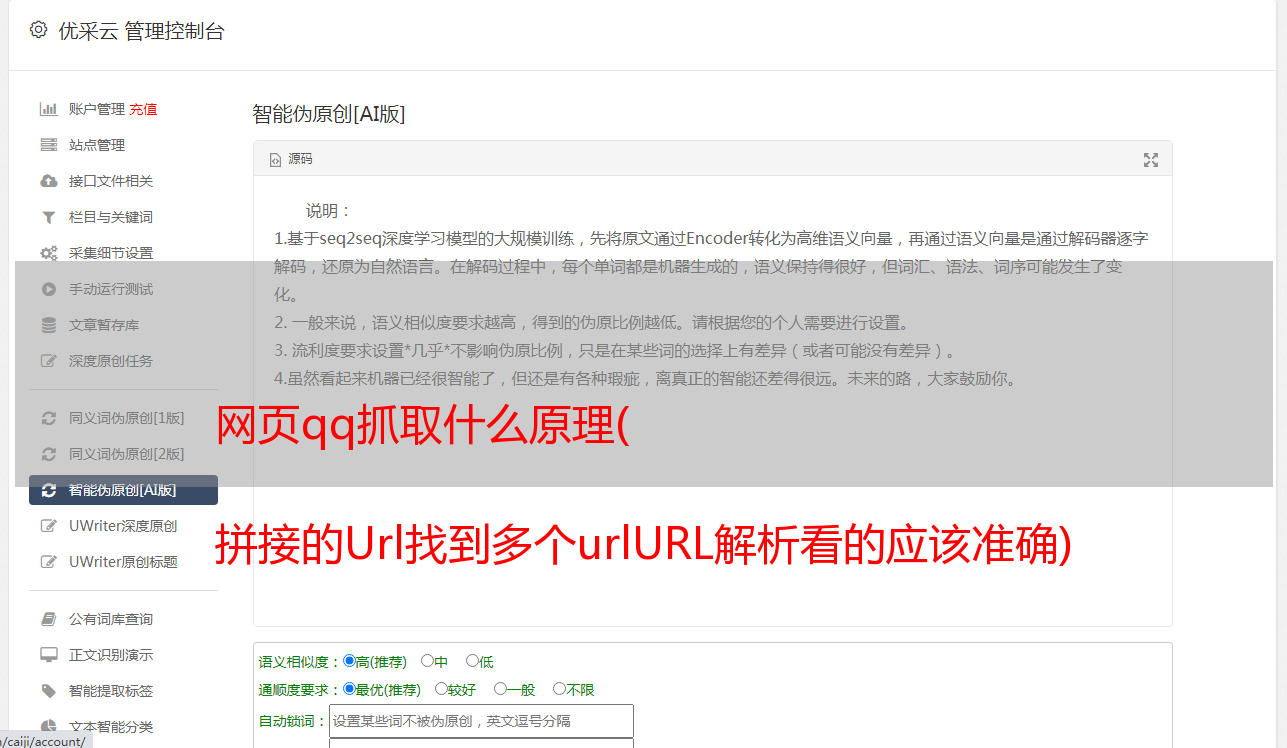The image size is (1287, 748).
Task: Click the tag icon beside 智能提取标签
Action: pyautogui.click(x=48, y=691)
